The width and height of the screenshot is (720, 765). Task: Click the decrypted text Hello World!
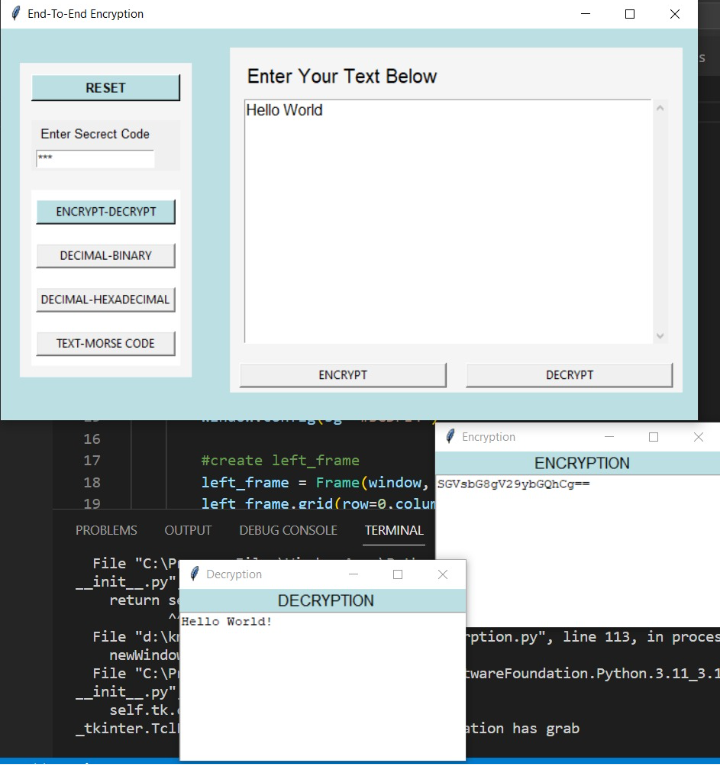226,622
